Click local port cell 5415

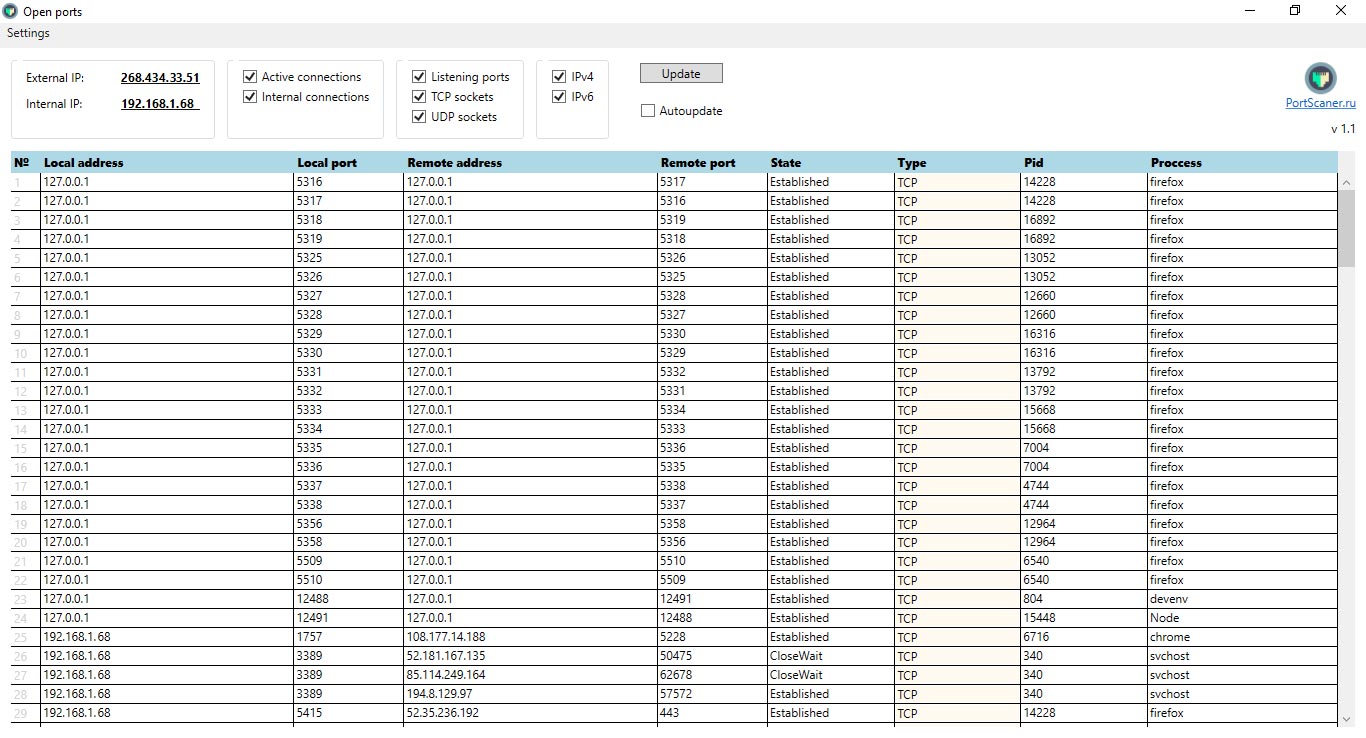(348, 713)
